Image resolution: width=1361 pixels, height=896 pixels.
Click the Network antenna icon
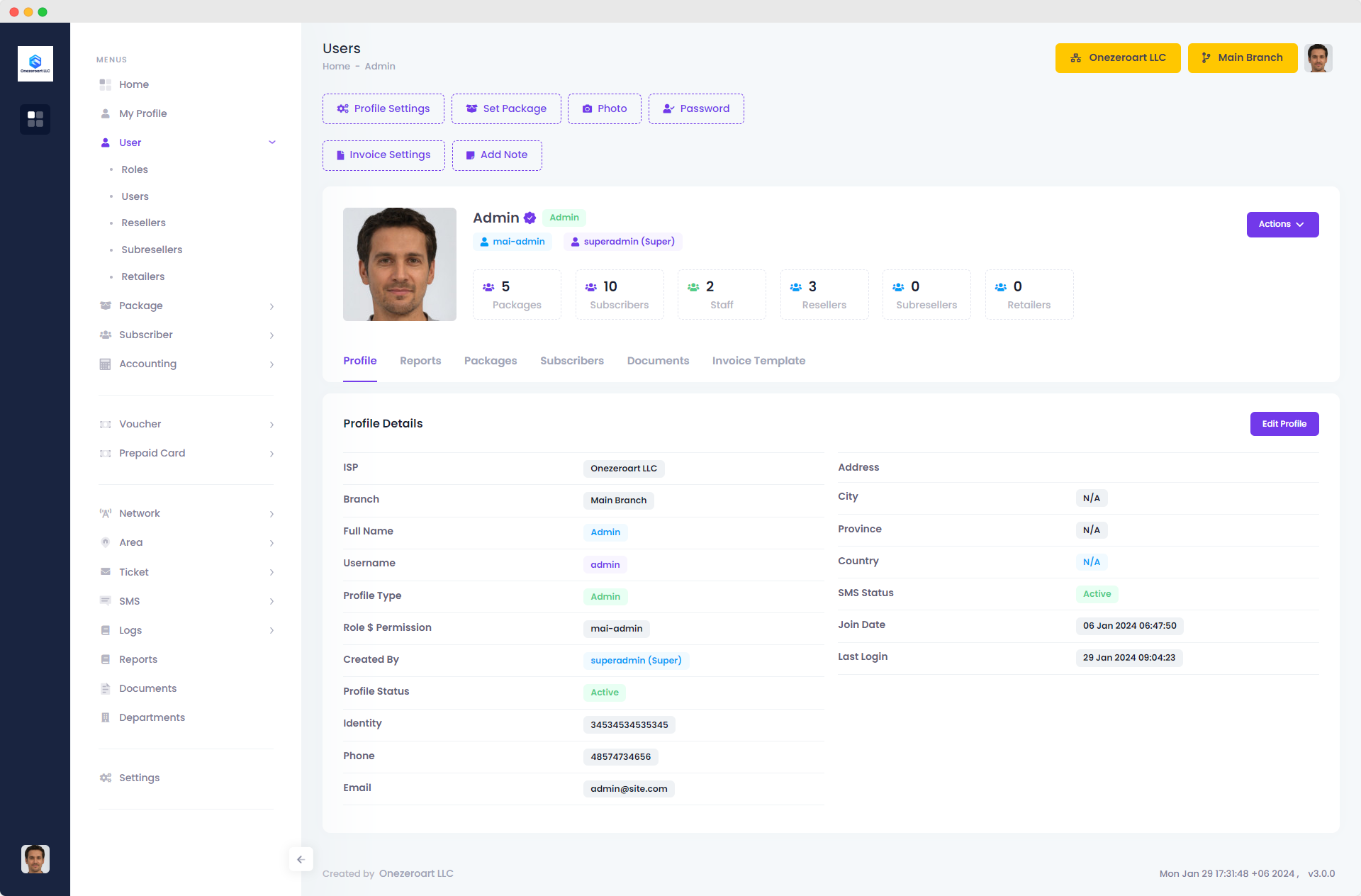point(105,513)
